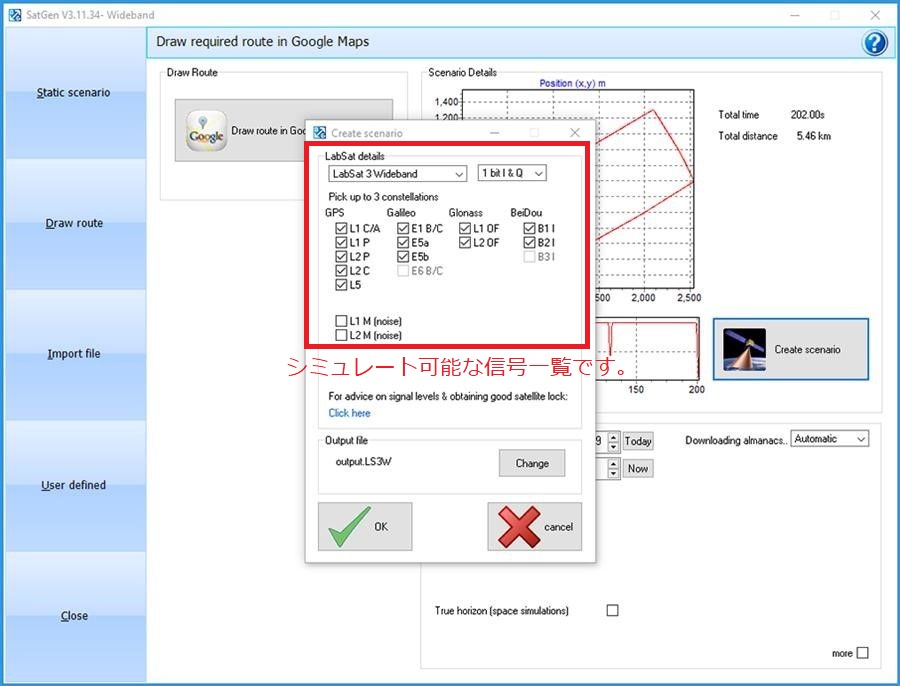Toggle Glonass L1 OF checkbox
This screenshot has width=900, height=686.
(x=465, y=228)
